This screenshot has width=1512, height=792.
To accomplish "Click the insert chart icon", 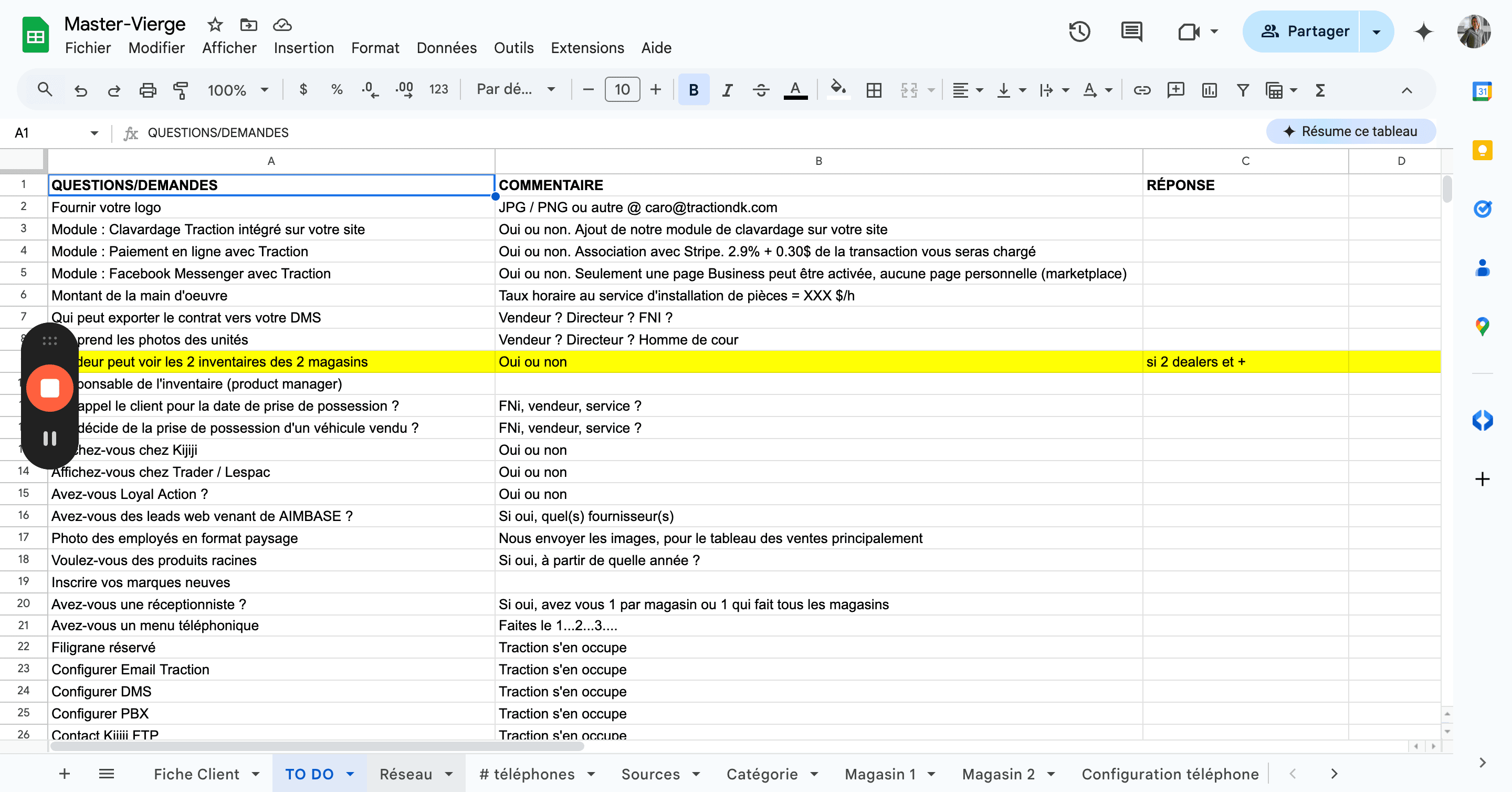I will click(1209, 90).
